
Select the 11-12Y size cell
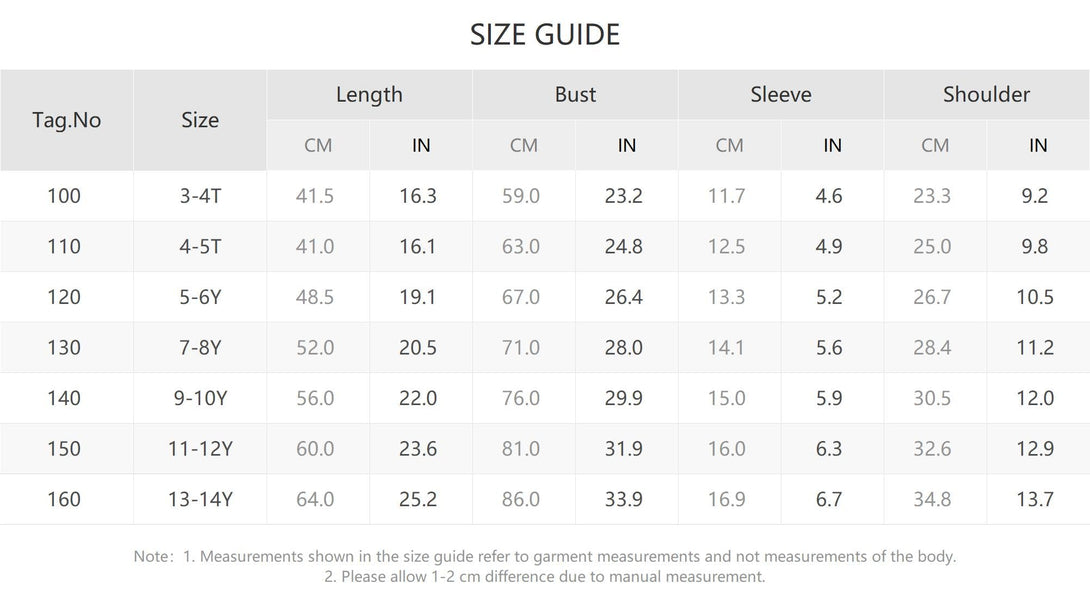(x=200, y=449)
